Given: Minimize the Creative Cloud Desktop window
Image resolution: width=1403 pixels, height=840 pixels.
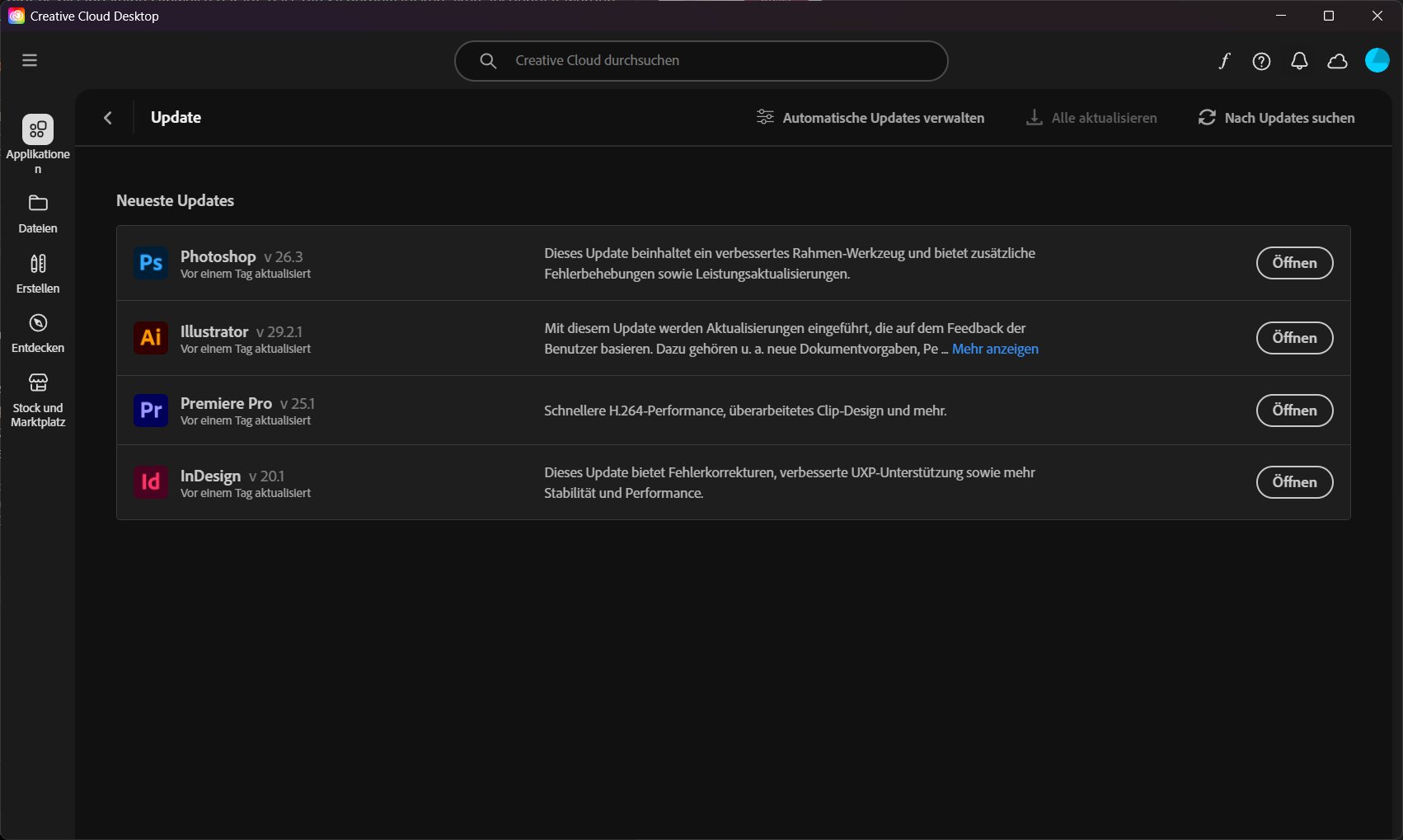Looking at the screenshot, I should [x=1281, y=16].
